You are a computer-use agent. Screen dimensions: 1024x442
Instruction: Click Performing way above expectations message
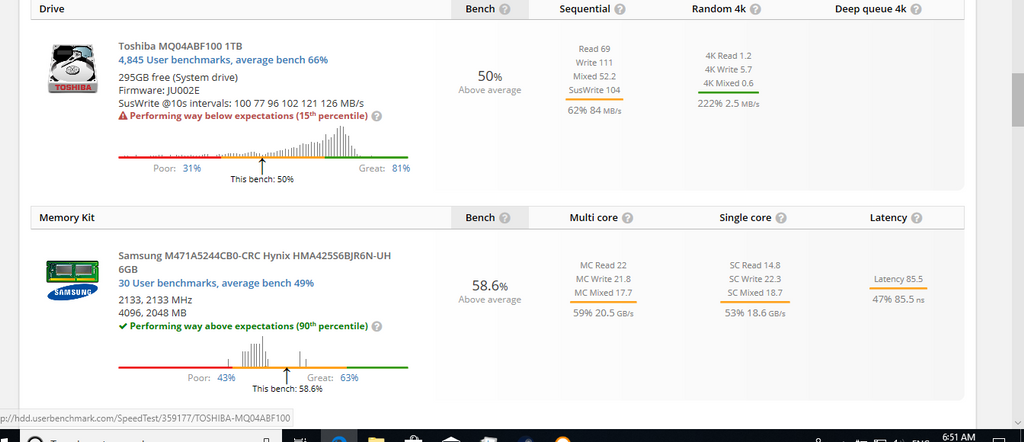pos(243,326)
